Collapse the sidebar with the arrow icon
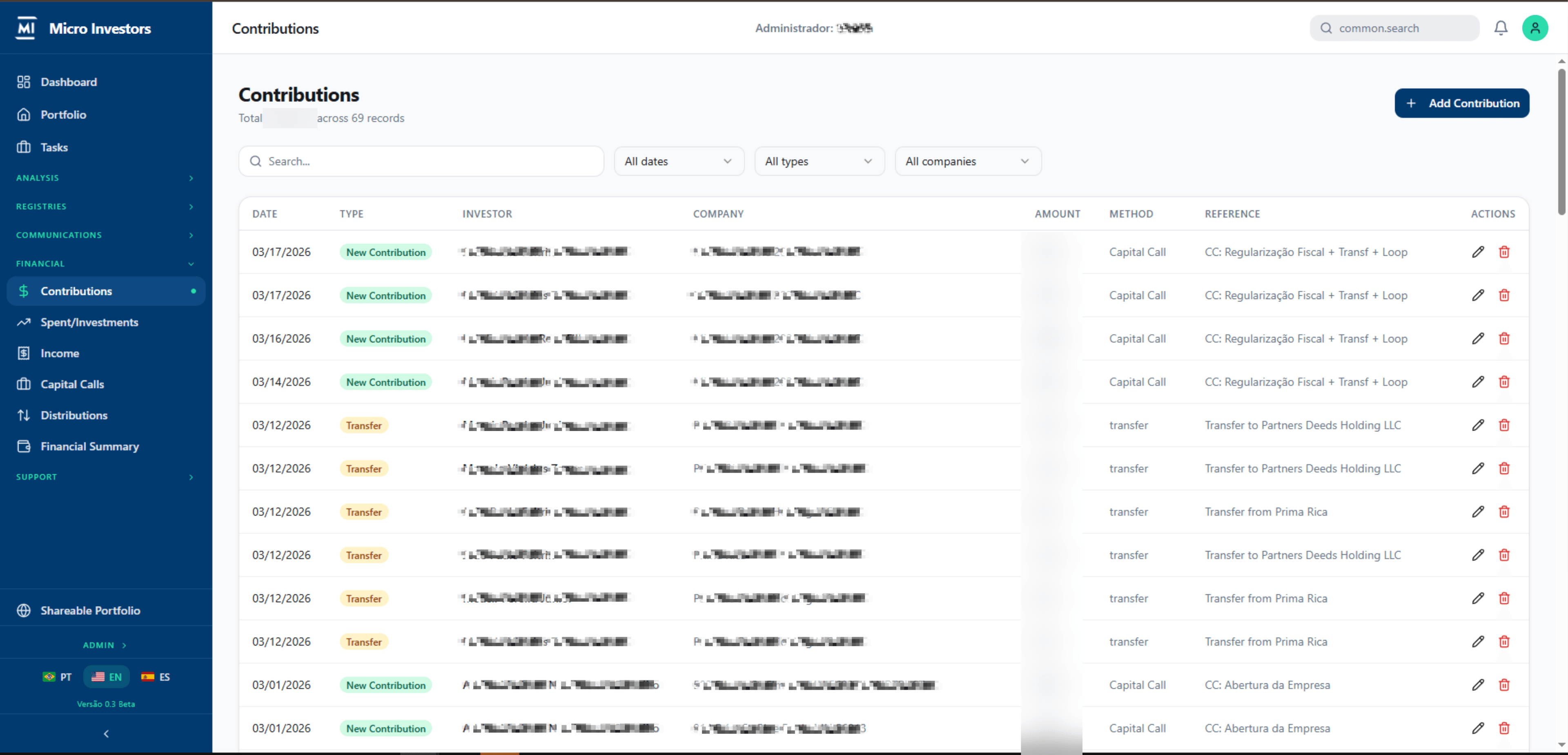 (x=106, y=734)
